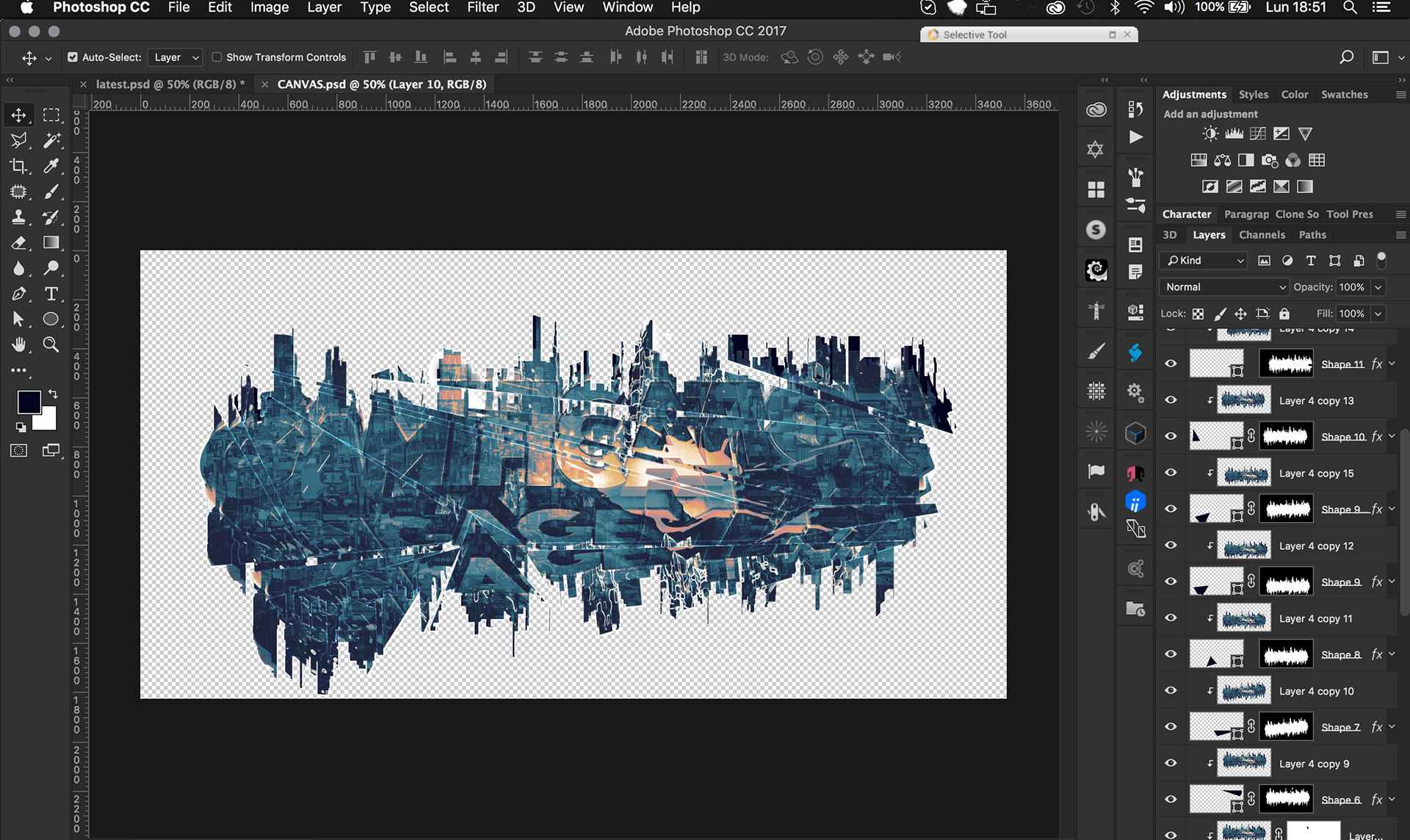Hide the Shape 11 layer

coord(1171,364)
